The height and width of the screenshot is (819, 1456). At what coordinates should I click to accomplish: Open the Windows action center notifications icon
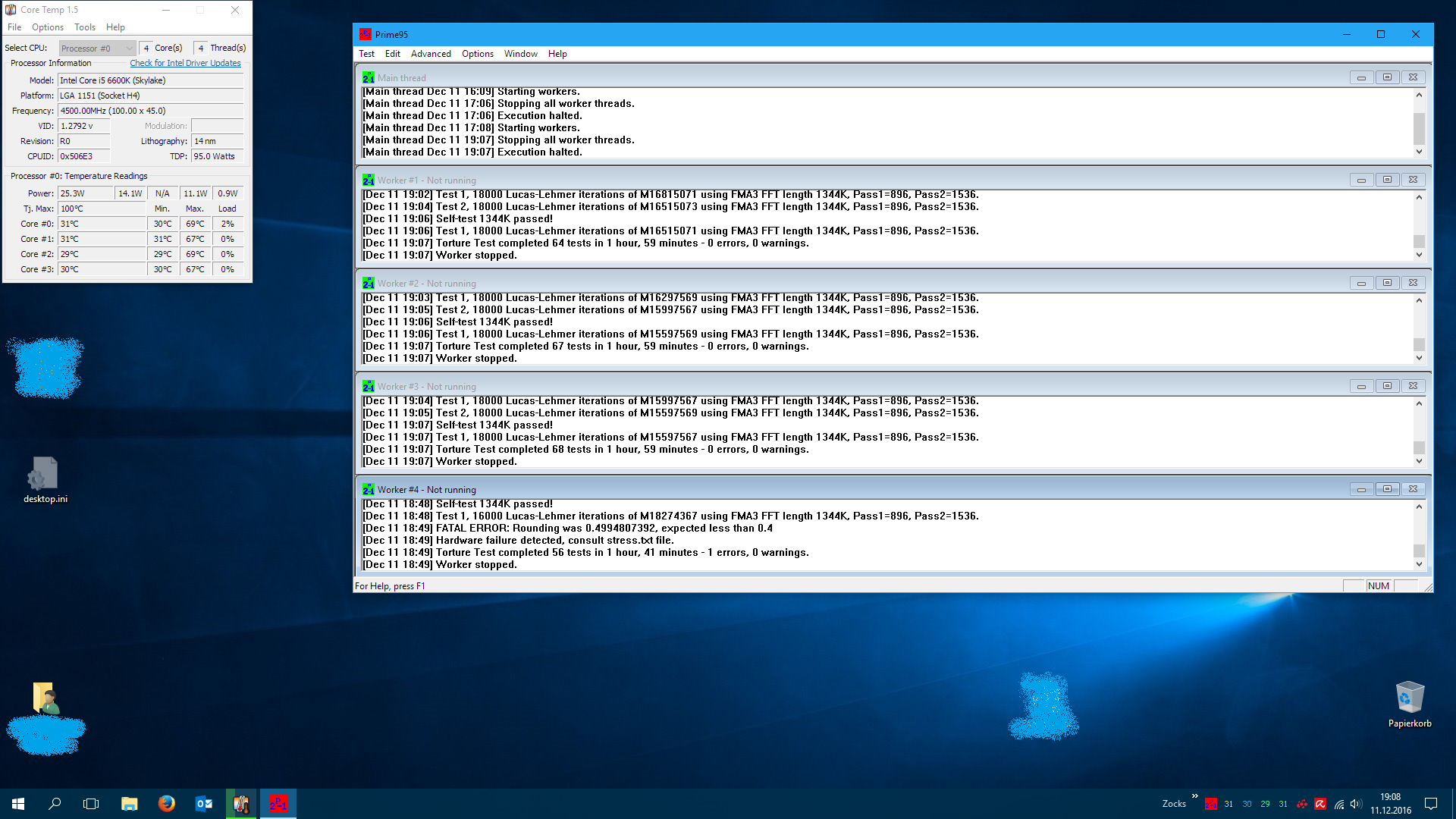click(1431, 804)
